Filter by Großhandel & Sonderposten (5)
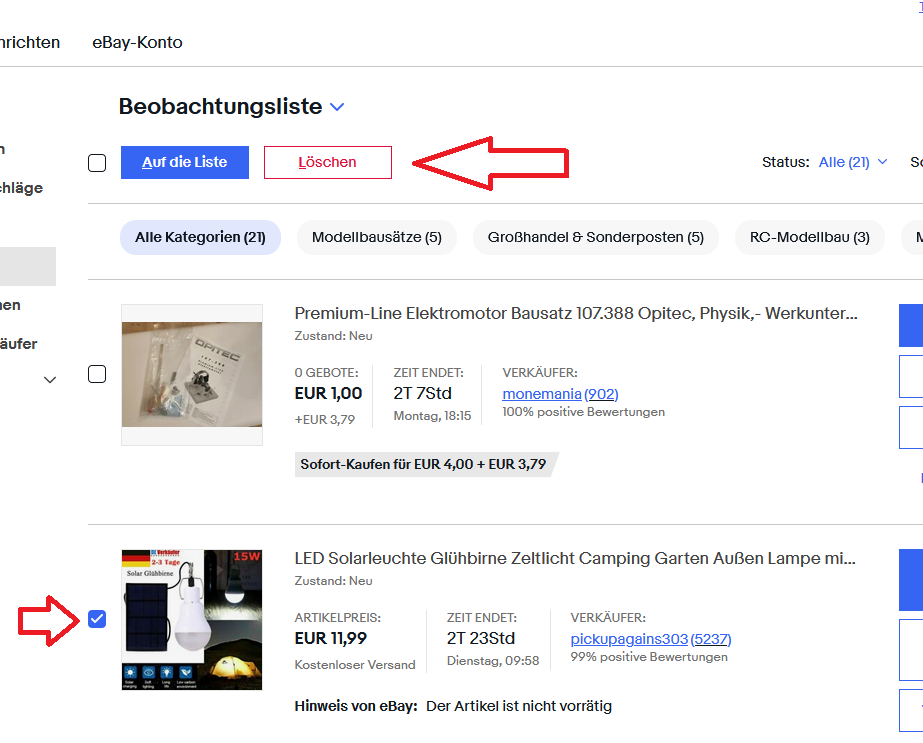Image resolution: width=923 pixels, height=743 pixels. 595,237
